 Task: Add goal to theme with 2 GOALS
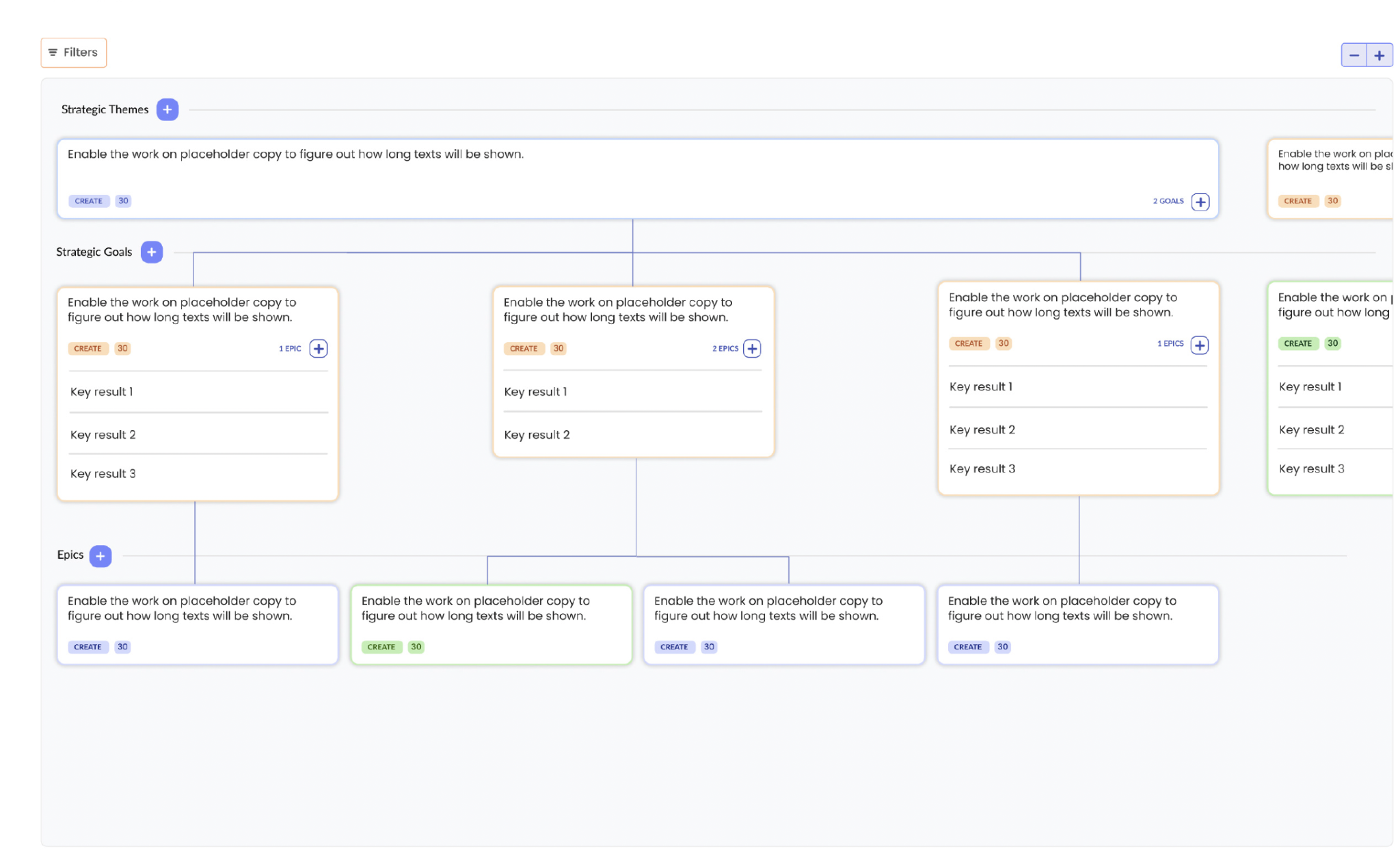coord(1200,202)
